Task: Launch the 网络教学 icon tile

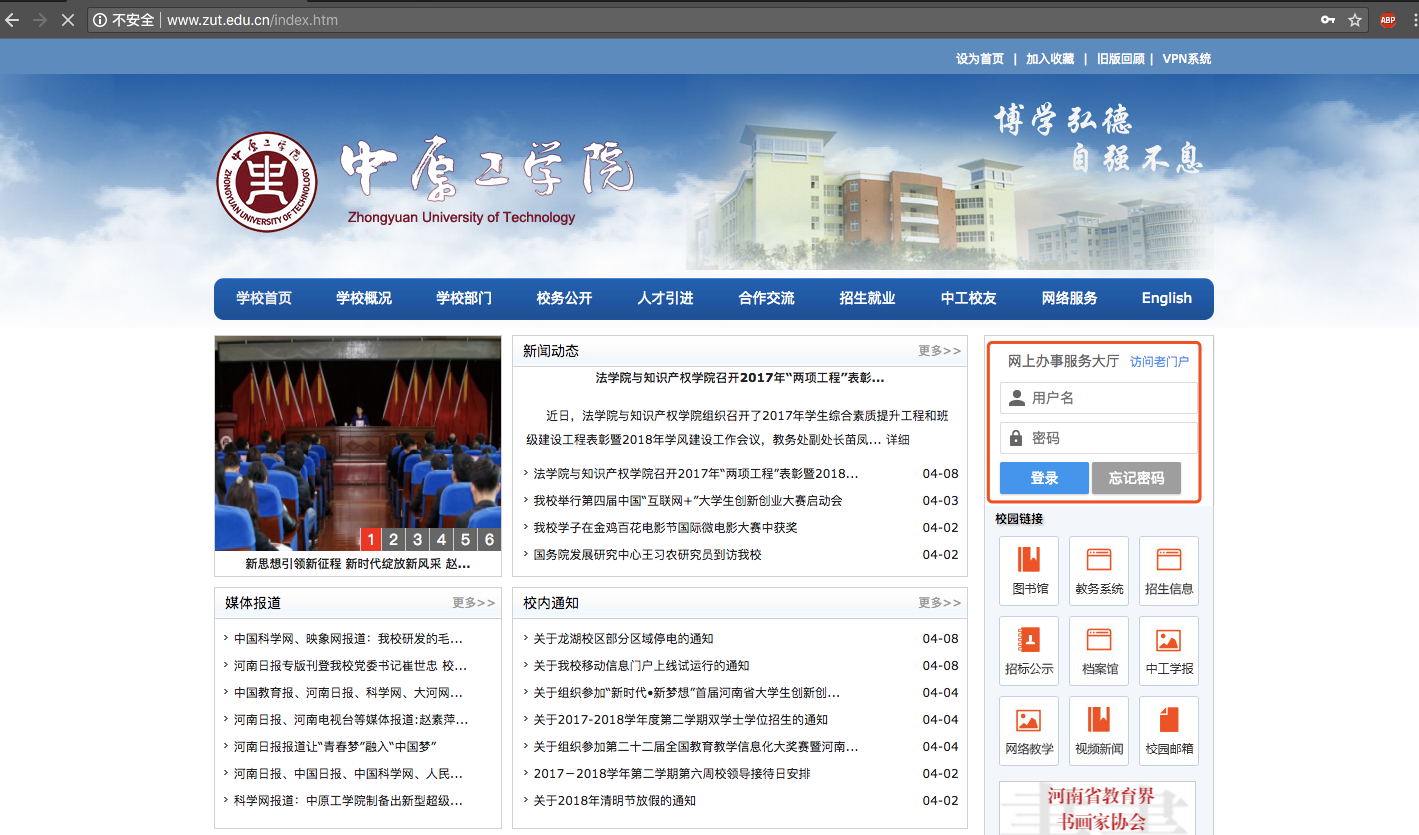Action: pos(1028,730)
